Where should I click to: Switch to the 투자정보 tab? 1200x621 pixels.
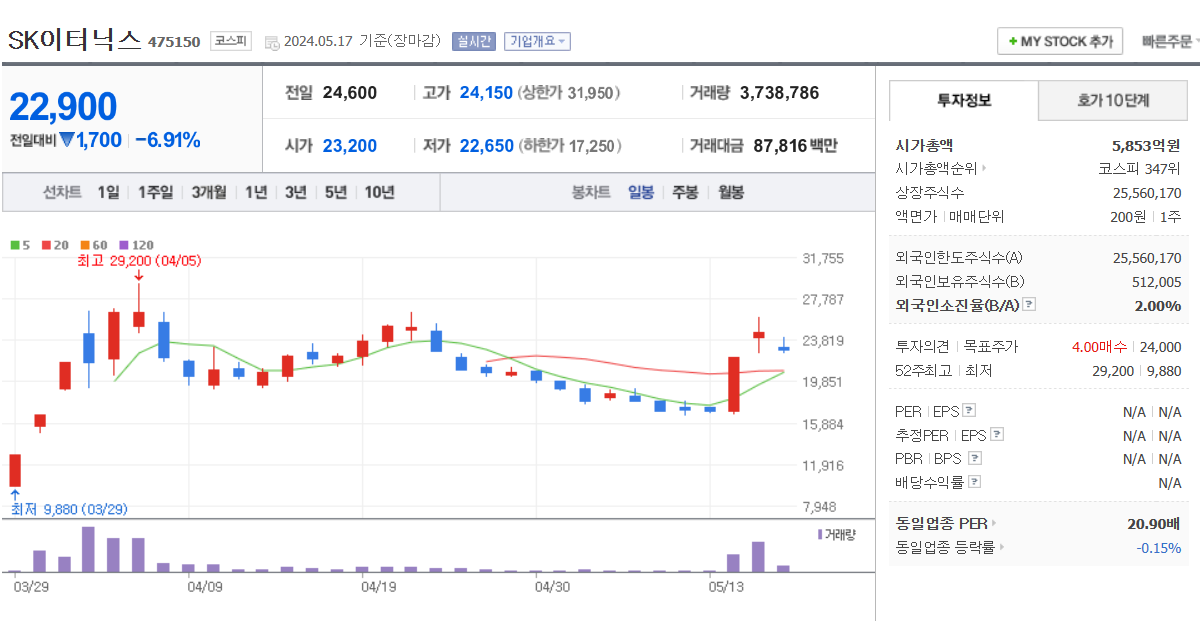(964, 100)
